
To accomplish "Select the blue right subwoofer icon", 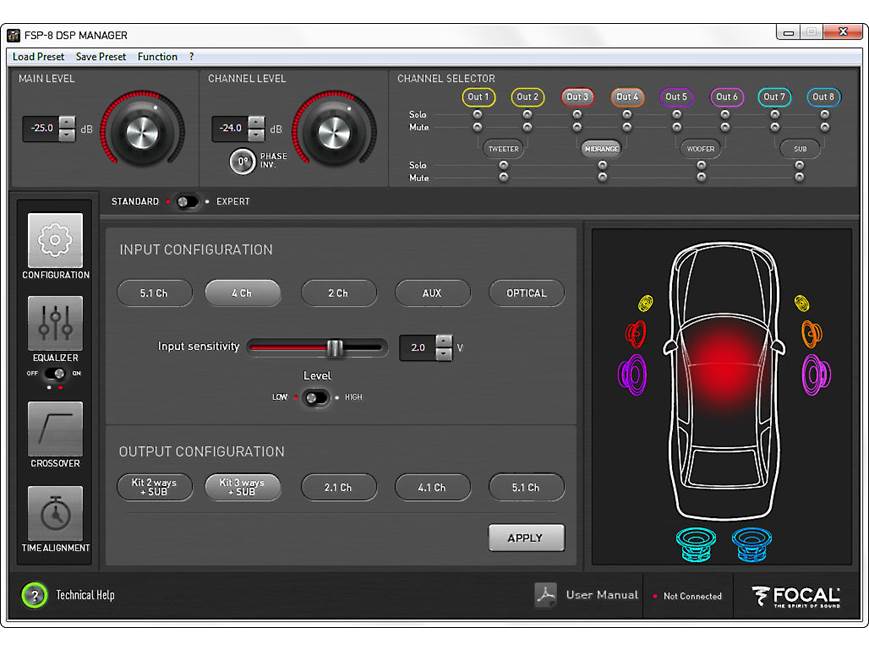I will [x=752, y=544].
